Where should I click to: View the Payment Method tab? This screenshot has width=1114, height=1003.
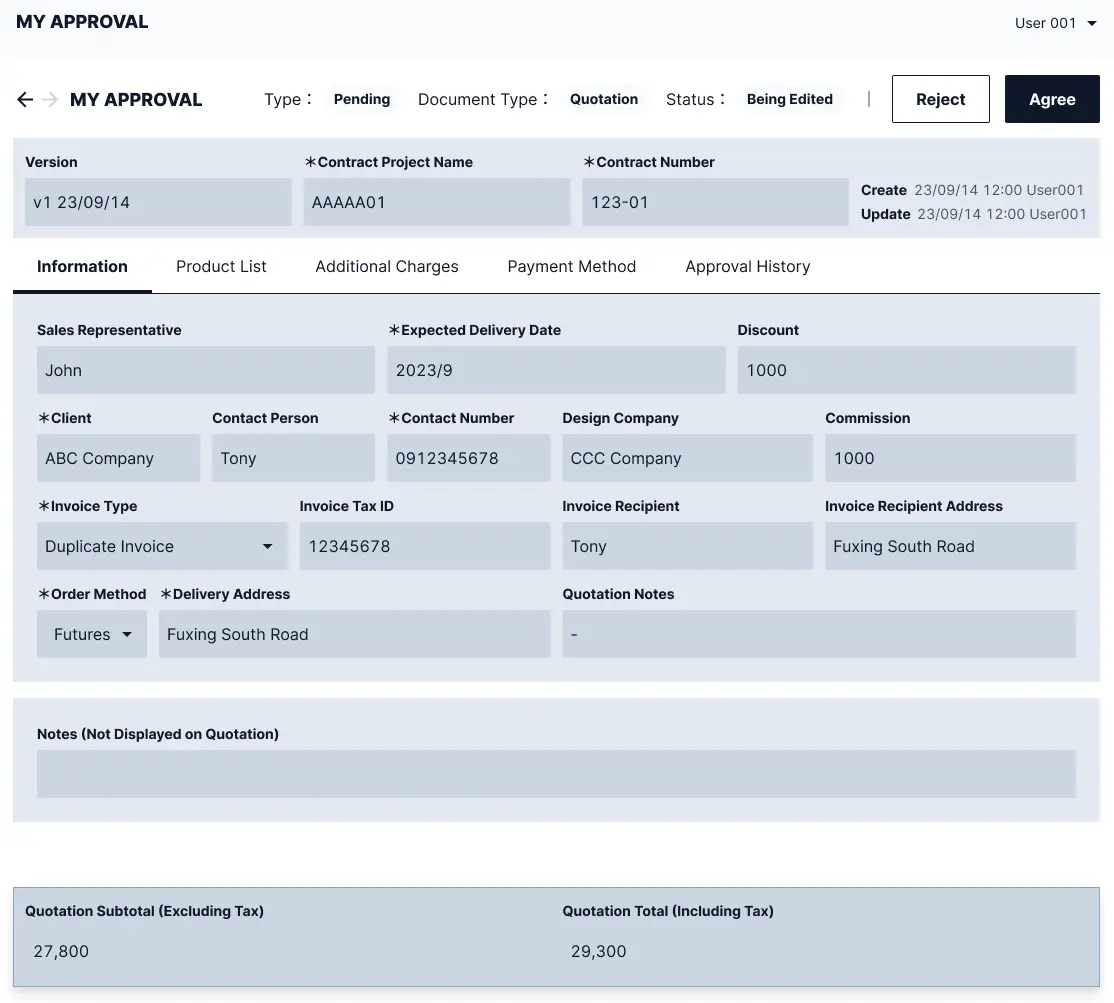click(x=571, y=266)
